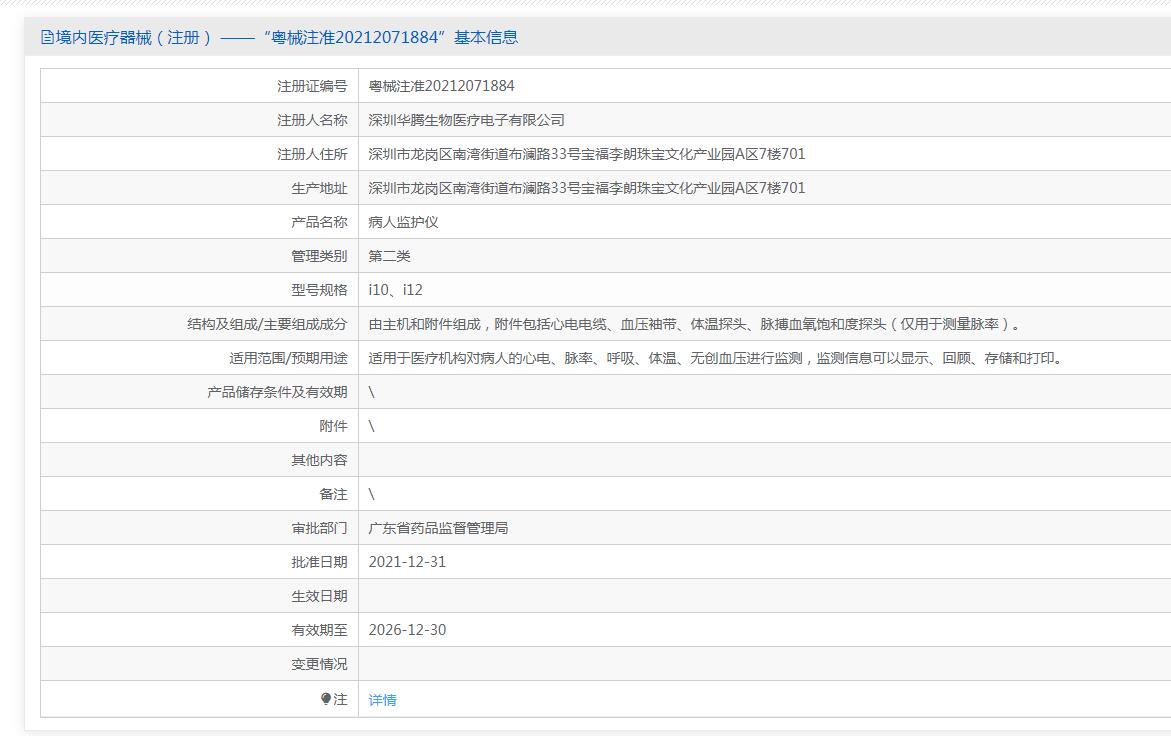
Task: Click the 有效期至 label cell
Action: pos(199,629)
